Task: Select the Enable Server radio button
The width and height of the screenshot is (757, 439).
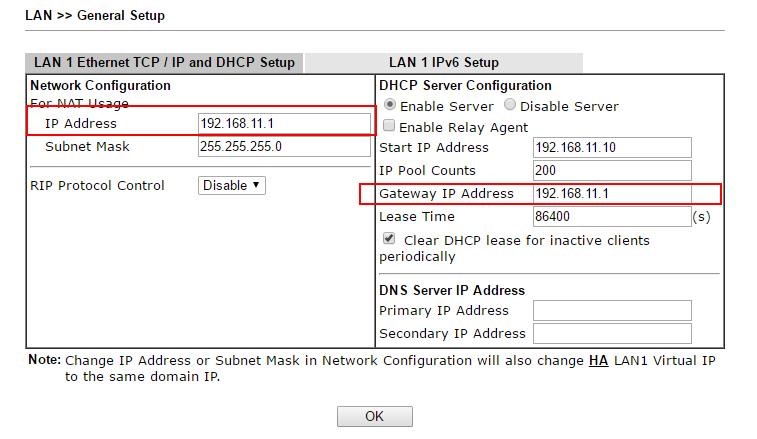Action: [x=389, y=105]
